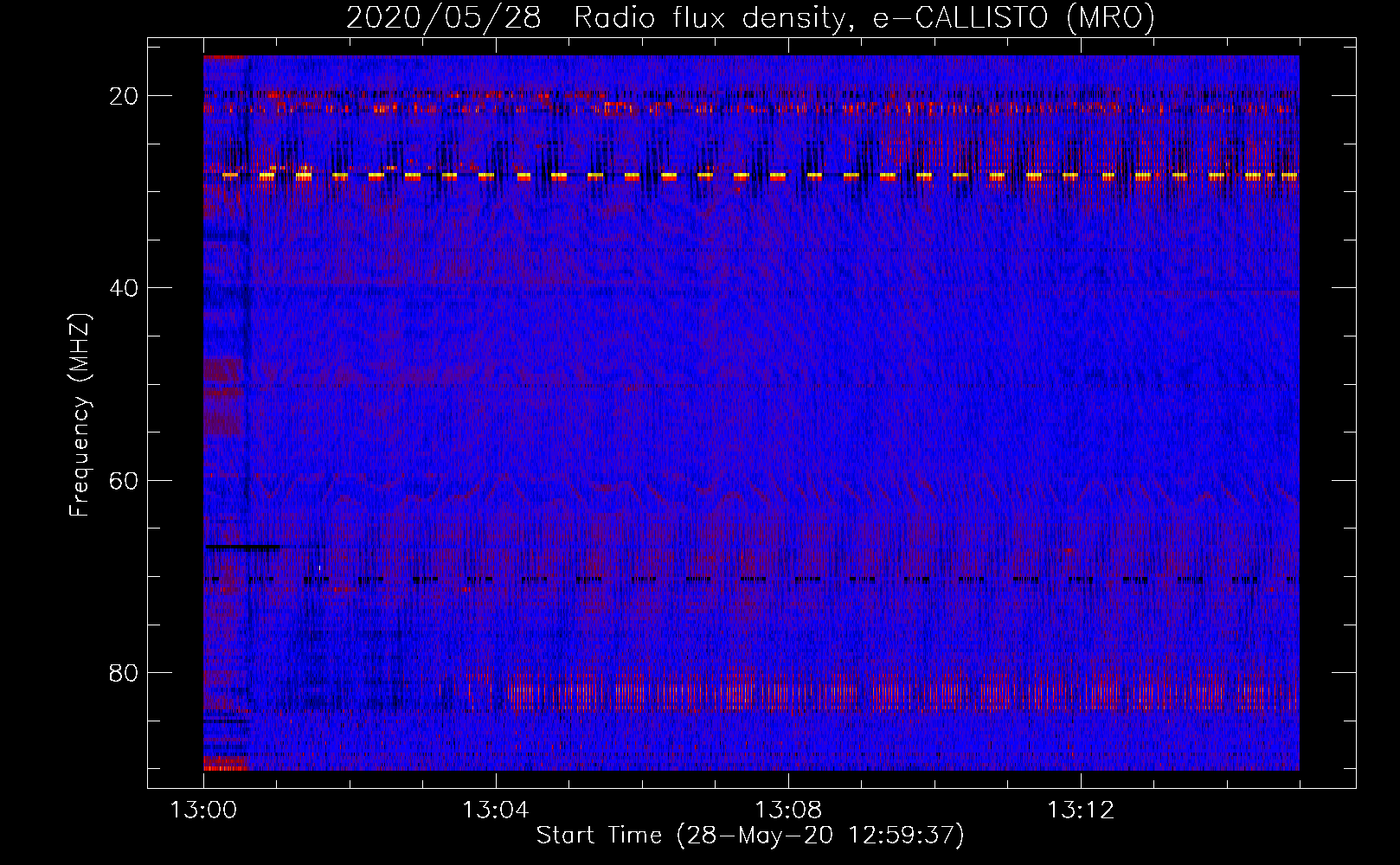Click the 13:04 time tick label
Viewport: 1400px width, 865px height.
(496, 811)
